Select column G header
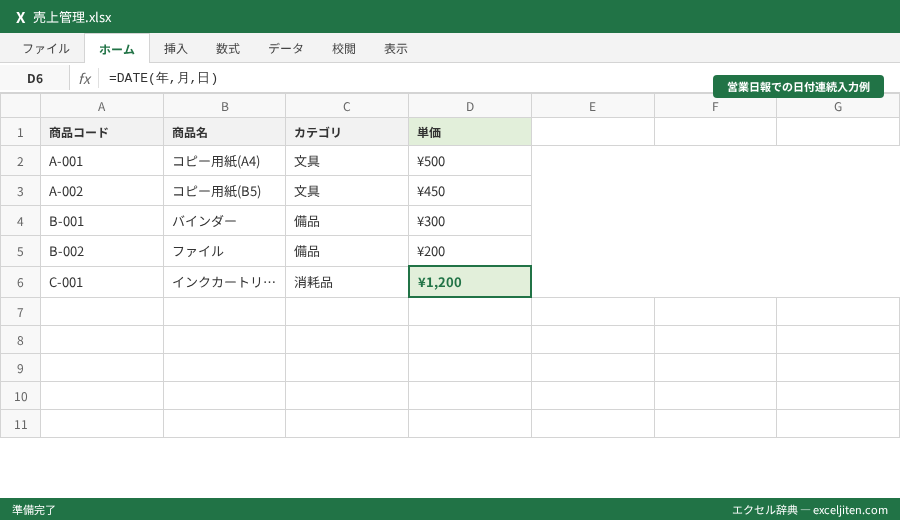 pos(838,106)
